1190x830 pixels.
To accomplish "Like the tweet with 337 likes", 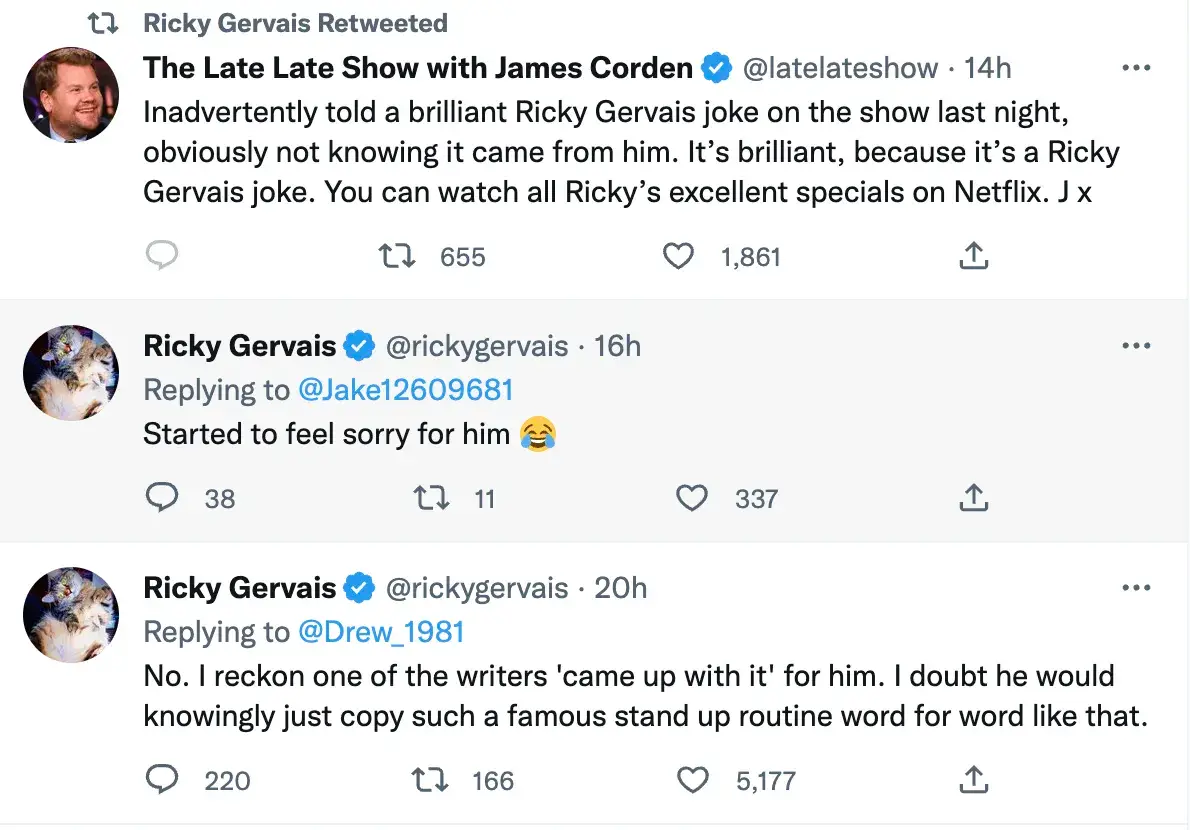I will (x=692, y=498).
